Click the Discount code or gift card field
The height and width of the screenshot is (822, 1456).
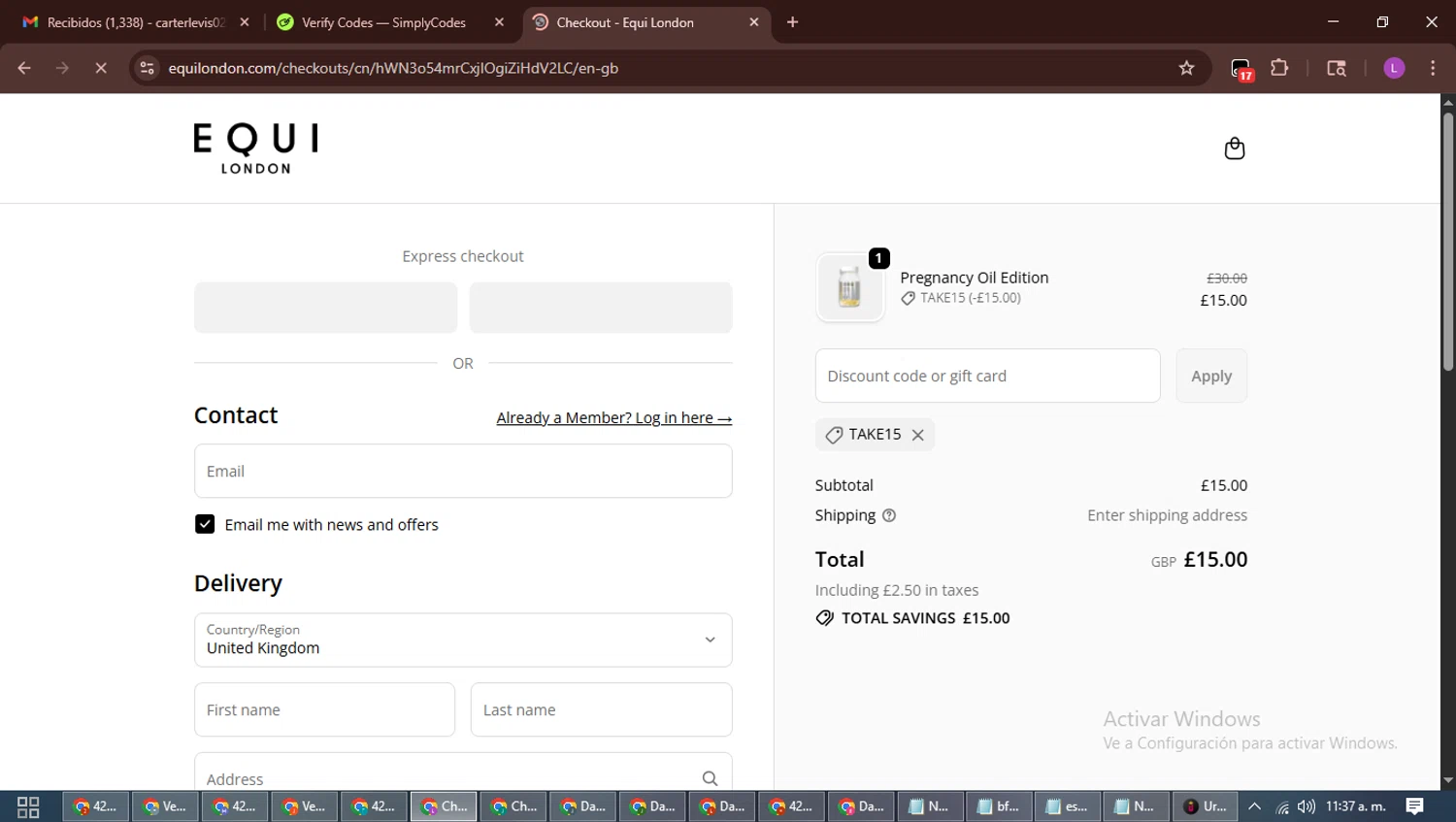tap(987, 376)
